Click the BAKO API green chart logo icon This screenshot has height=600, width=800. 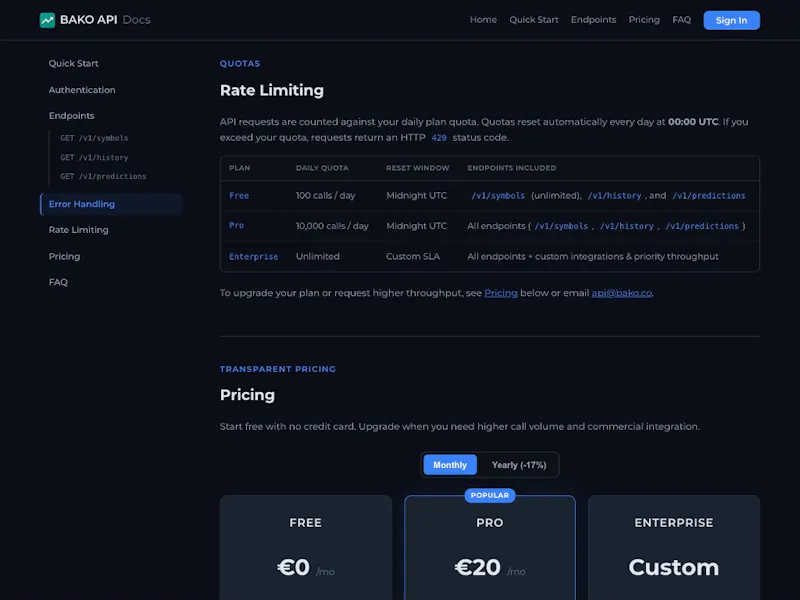[x=47, y=20]
